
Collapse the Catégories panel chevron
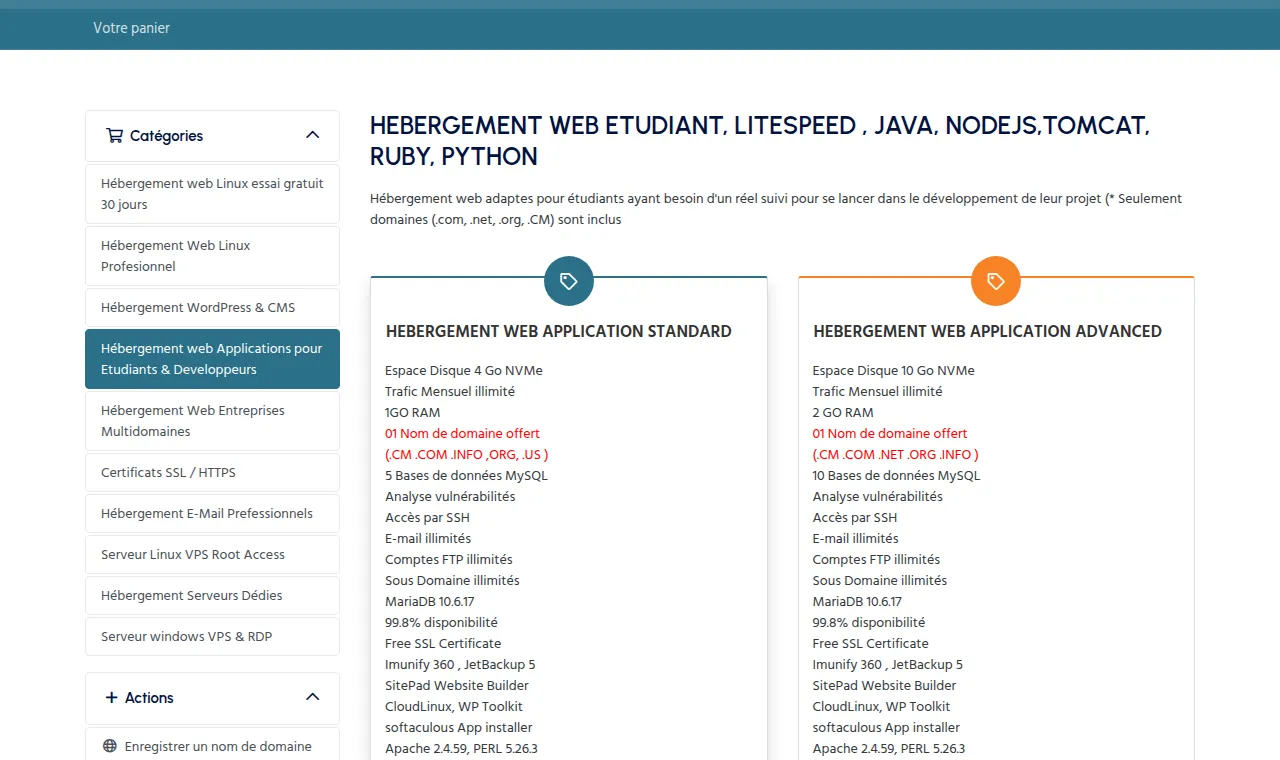312,135
